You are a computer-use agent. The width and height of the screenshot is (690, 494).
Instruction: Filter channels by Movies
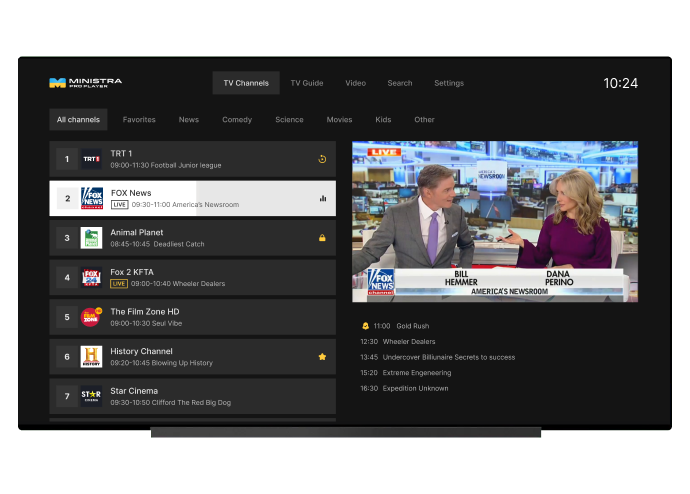[339, 119]
